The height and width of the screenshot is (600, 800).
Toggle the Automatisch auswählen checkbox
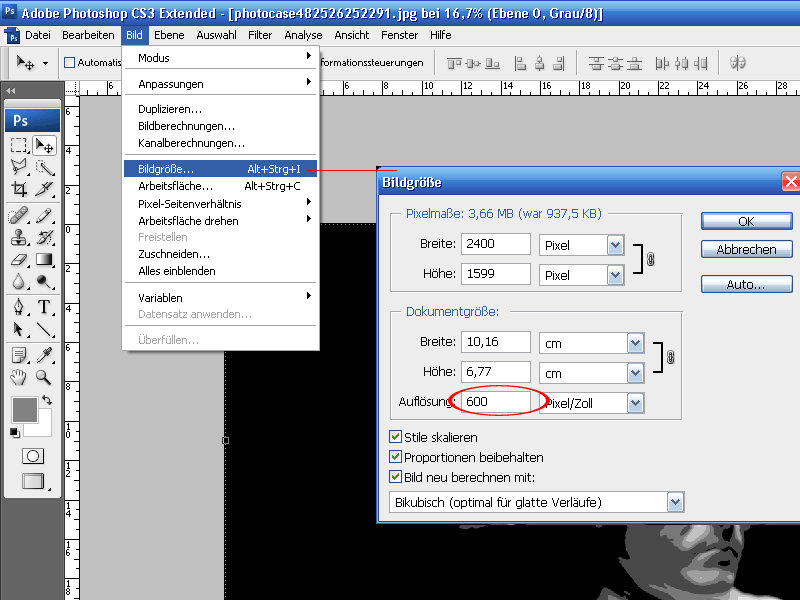(69, 63)
